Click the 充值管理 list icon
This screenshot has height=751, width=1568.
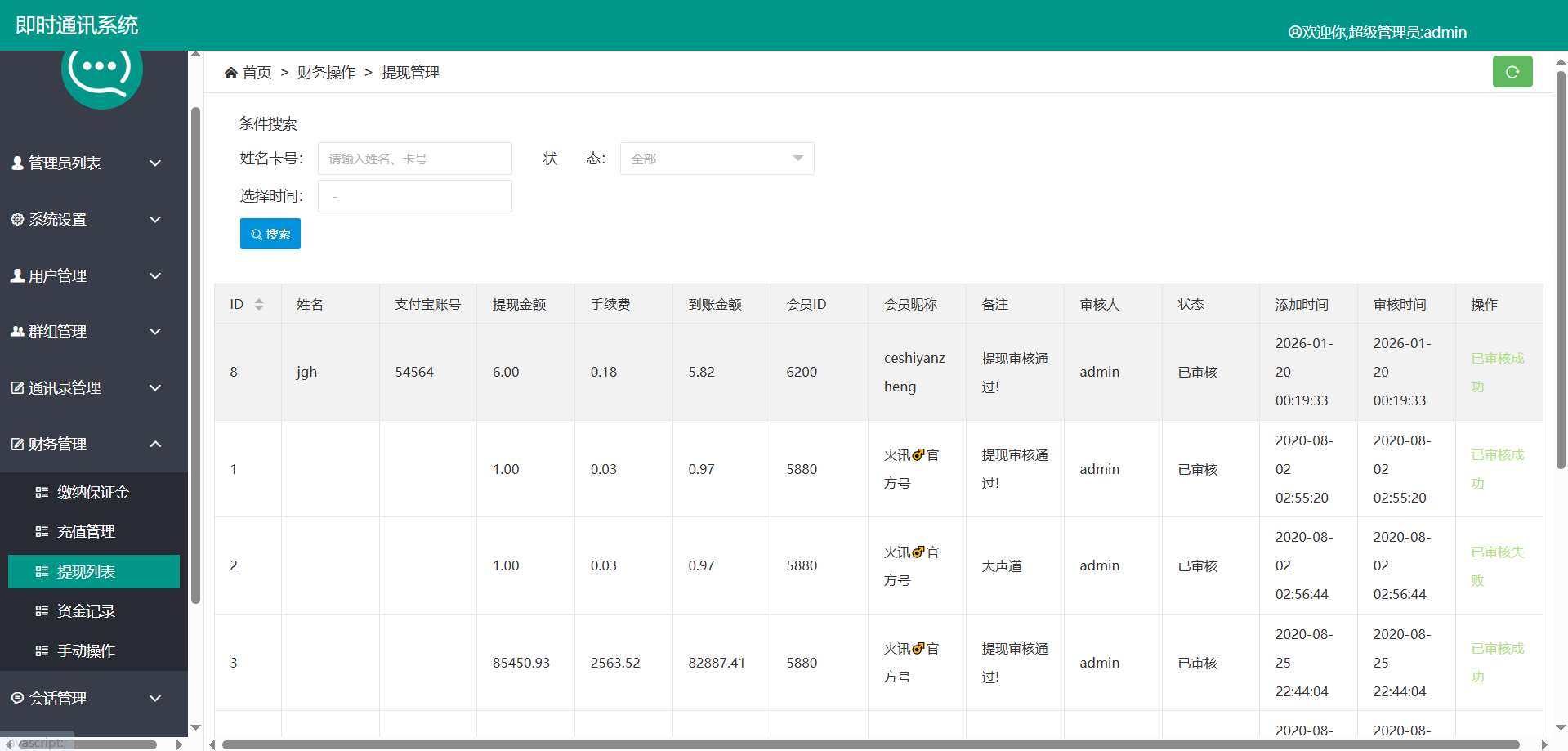tap(42, 532)
